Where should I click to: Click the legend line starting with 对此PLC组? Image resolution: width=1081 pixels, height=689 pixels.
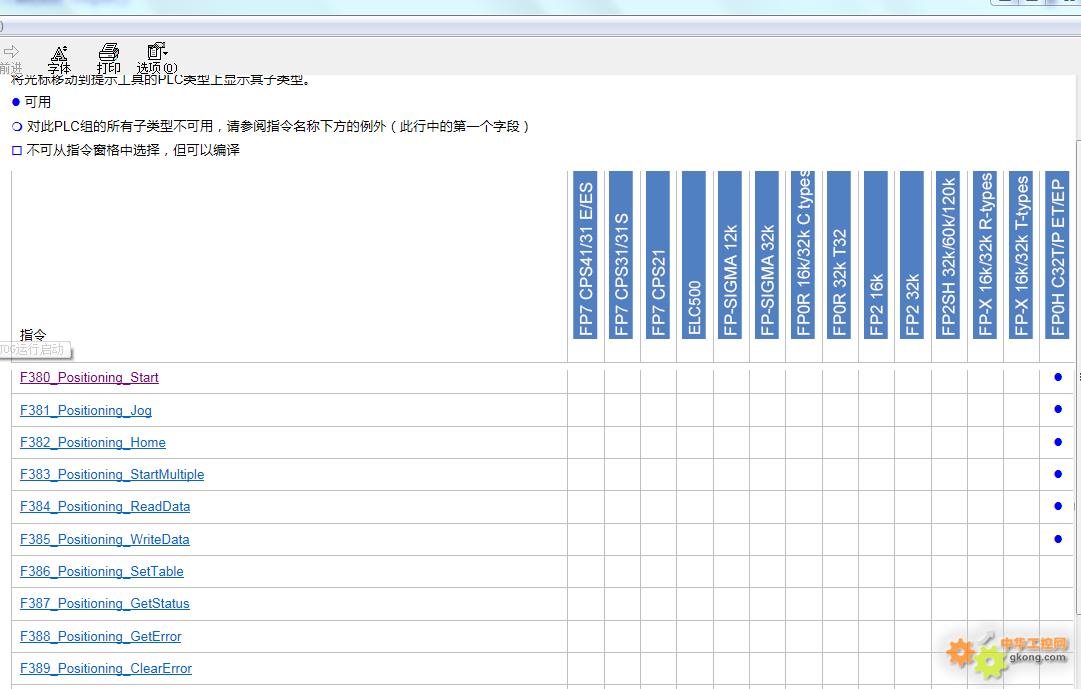coord(270,126)
